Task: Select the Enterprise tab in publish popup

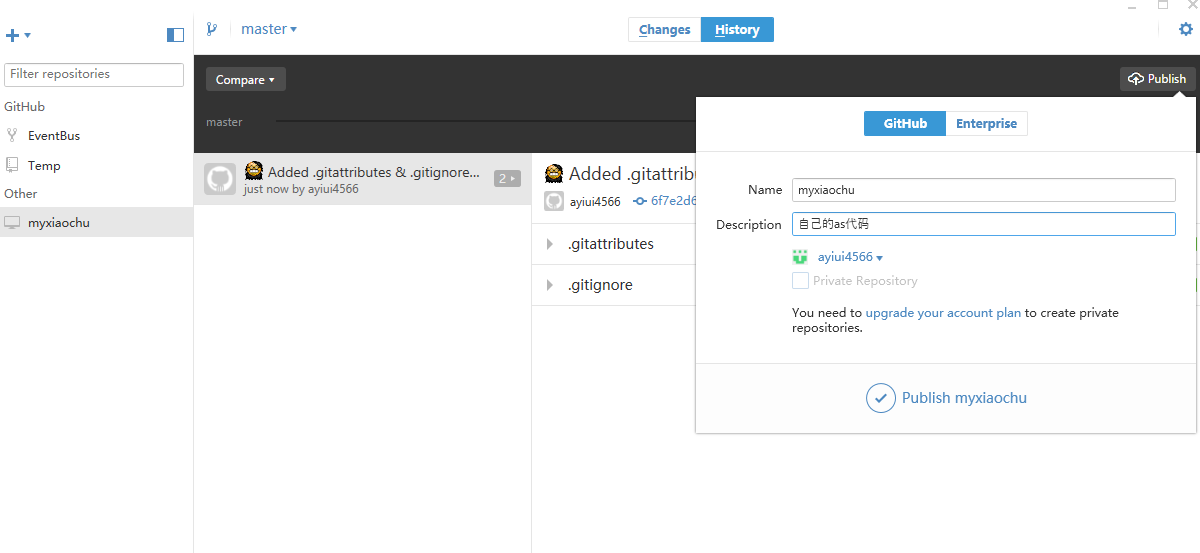Action: click(x=986, y=124)
